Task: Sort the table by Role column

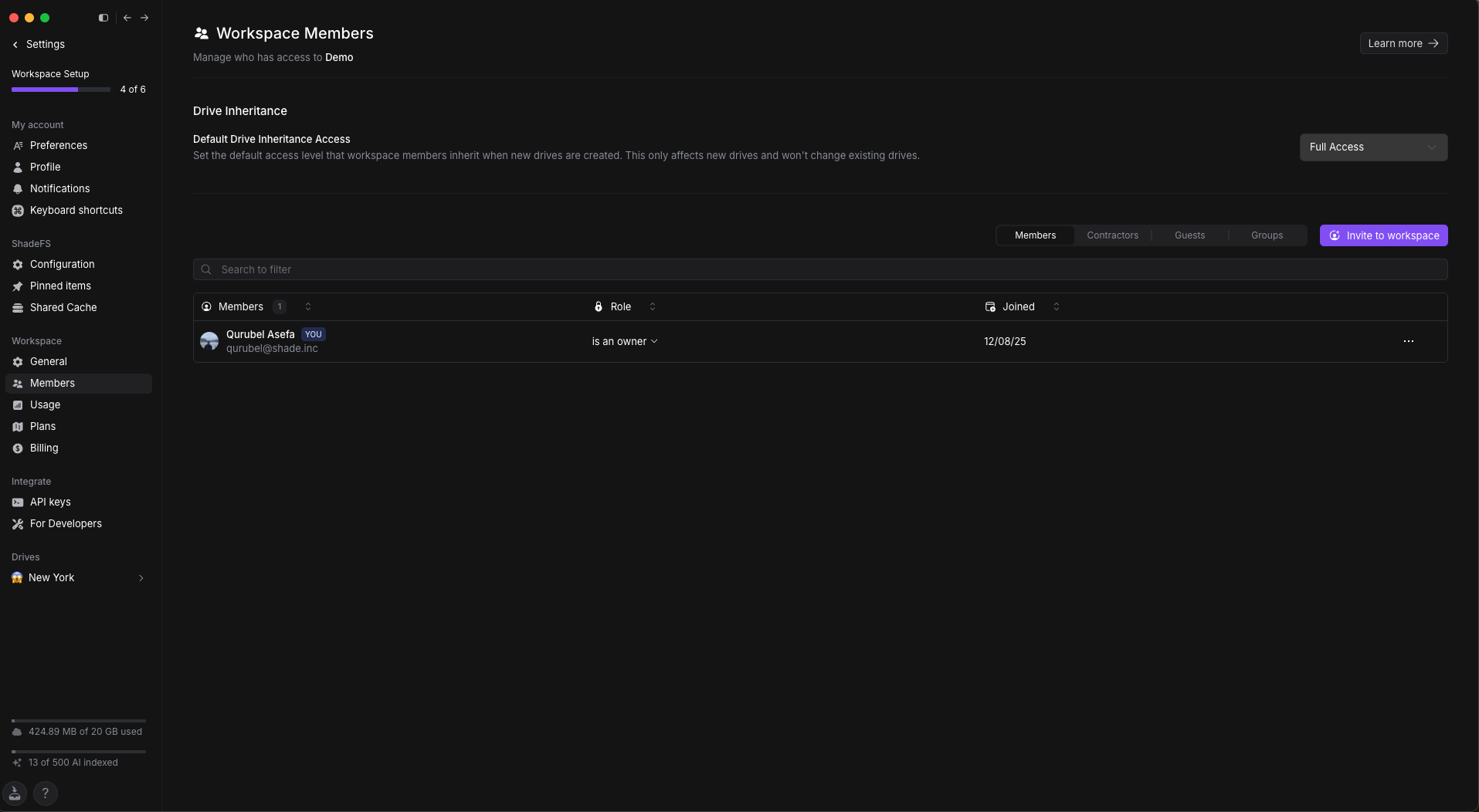Action: click(653, 306)
